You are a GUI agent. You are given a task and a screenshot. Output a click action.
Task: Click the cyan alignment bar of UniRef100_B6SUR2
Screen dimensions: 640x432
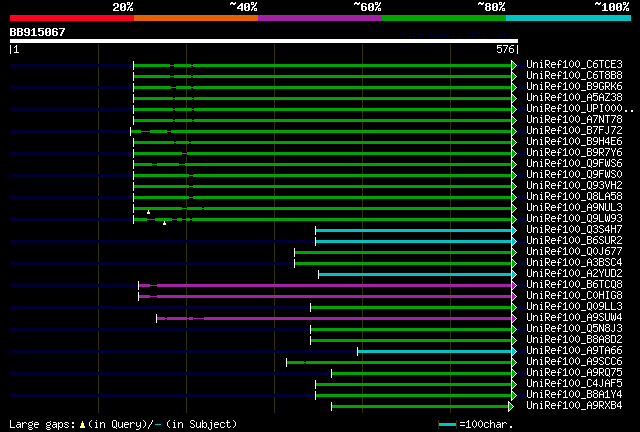pos(413,242)
